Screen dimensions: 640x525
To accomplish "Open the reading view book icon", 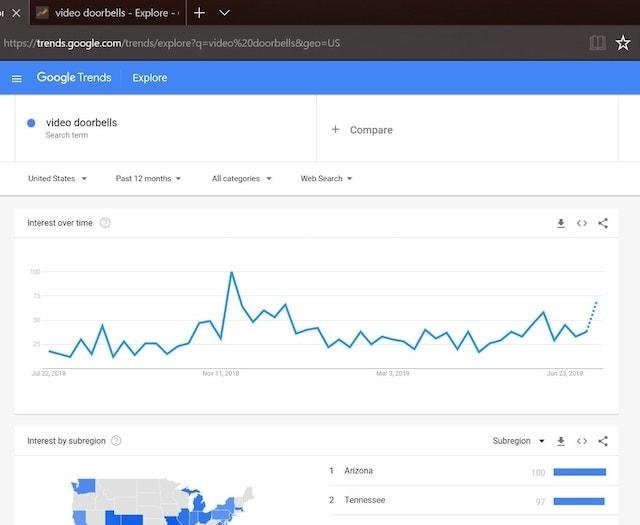I will 597,43.
